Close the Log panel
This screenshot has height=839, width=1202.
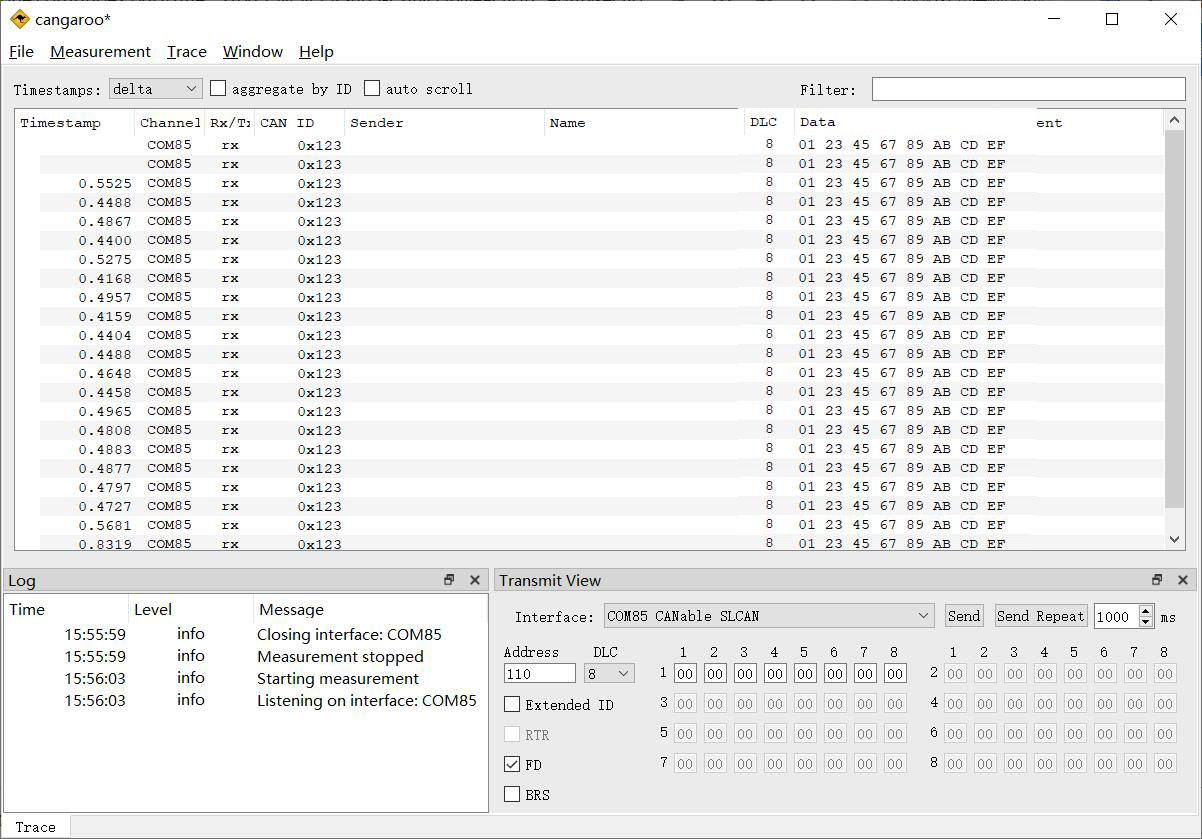pyautogui.click(x=474, y=580)
